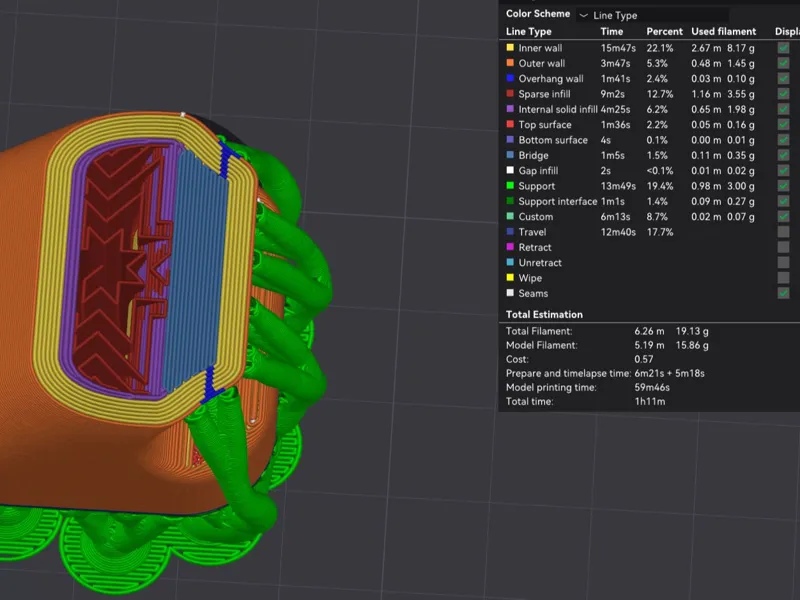This screenshot has width=800, height=600.
Task: Select the Inner wall row label
Action: click(x=540, y=48)
